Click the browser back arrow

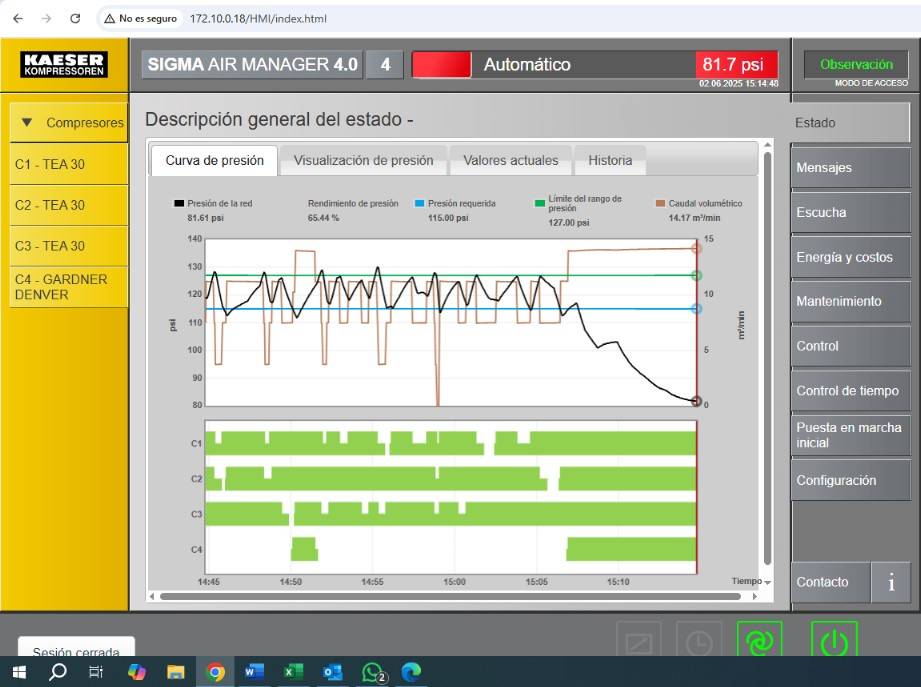18,19
